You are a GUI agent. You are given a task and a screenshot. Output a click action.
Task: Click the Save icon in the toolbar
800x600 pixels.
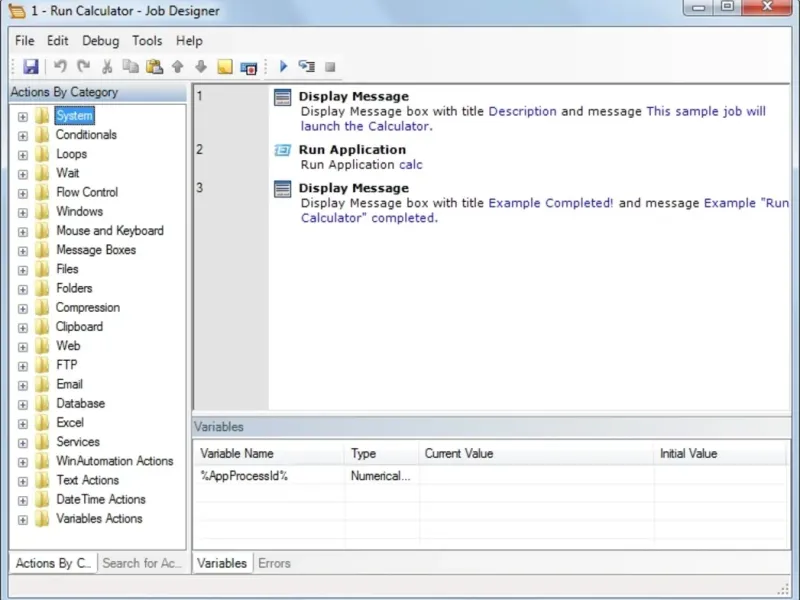tap(30, 67)
